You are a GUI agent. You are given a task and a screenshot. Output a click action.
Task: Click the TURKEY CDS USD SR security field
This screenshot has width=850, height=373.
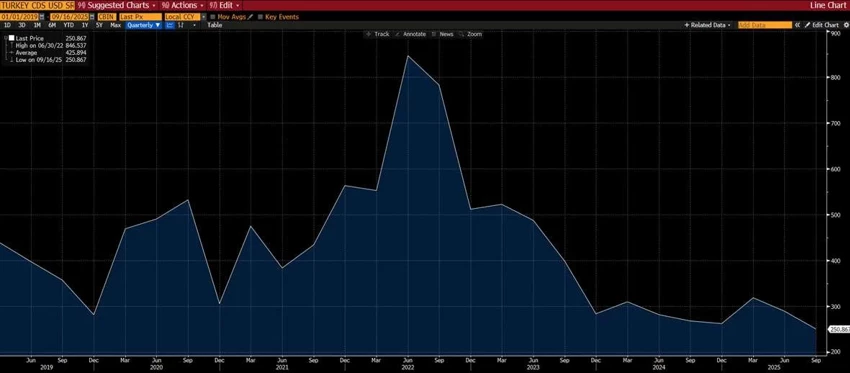click(x=37, y=5)
